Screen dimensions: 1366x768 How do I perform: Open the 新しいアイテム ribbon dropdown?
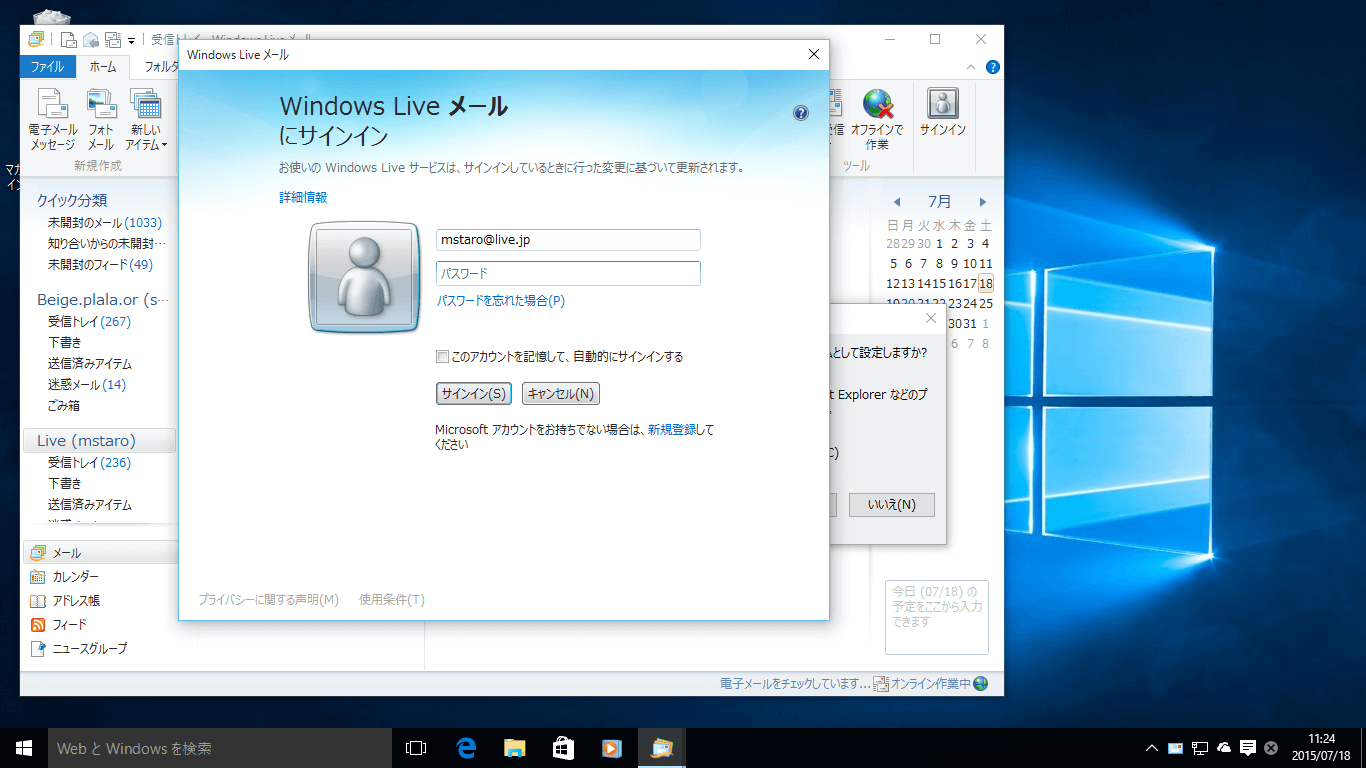click(146, 119)
